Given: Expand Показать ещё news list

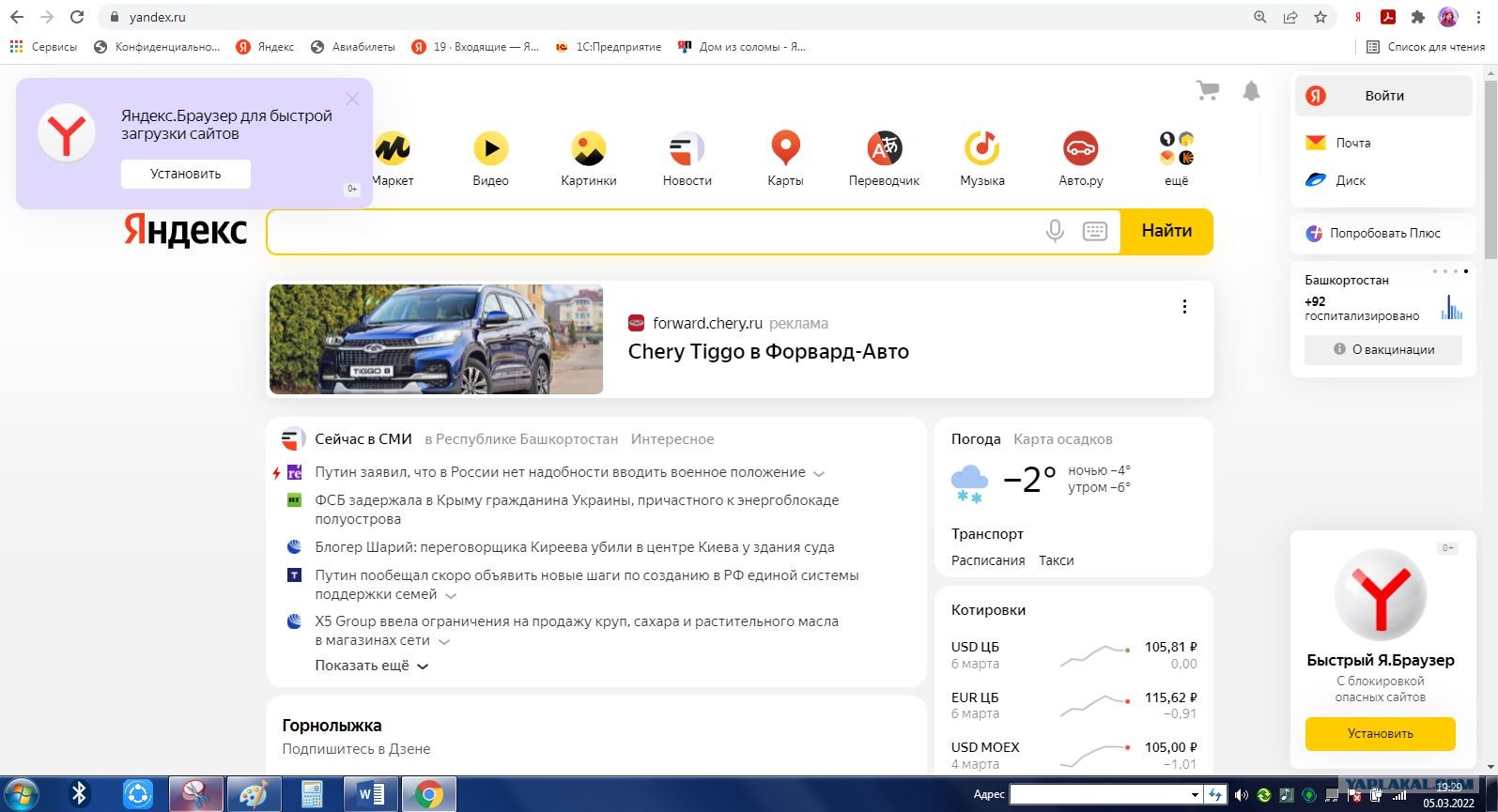Looking at the screenshot, I should coord(372,666).
